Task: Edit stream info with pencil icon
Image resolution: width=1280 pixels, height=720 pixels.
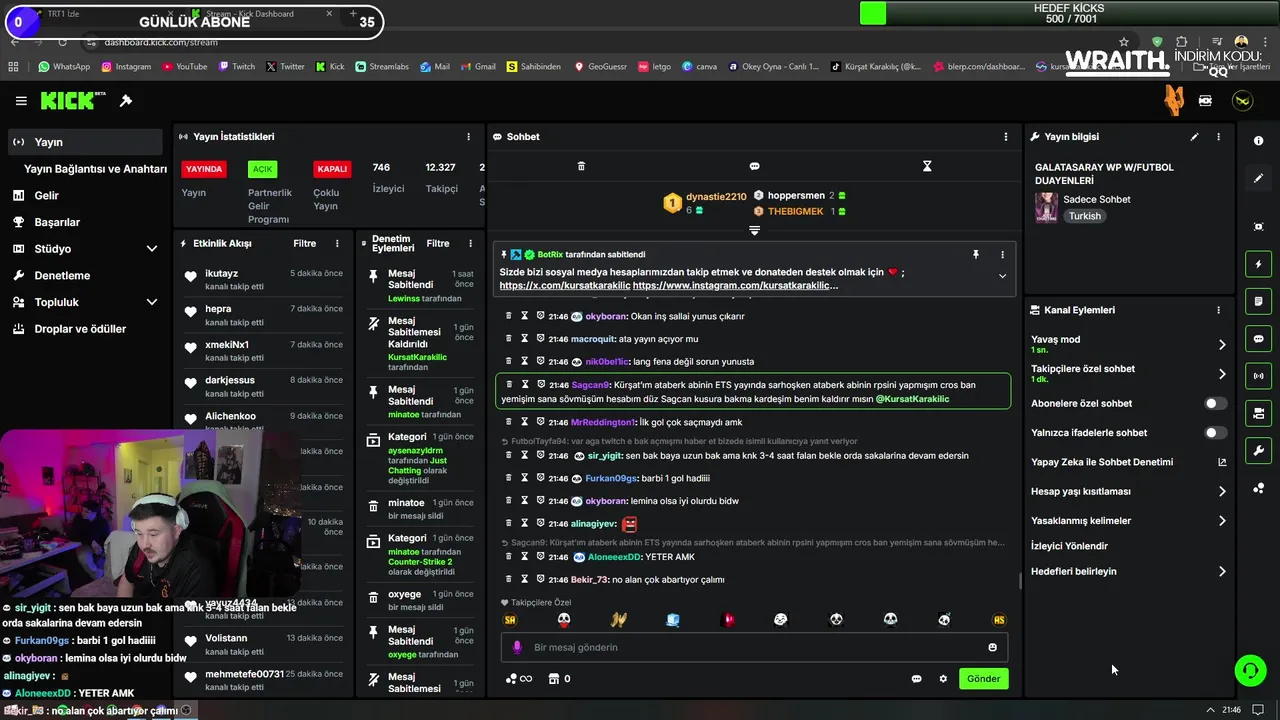Action: click(1194, 137)
